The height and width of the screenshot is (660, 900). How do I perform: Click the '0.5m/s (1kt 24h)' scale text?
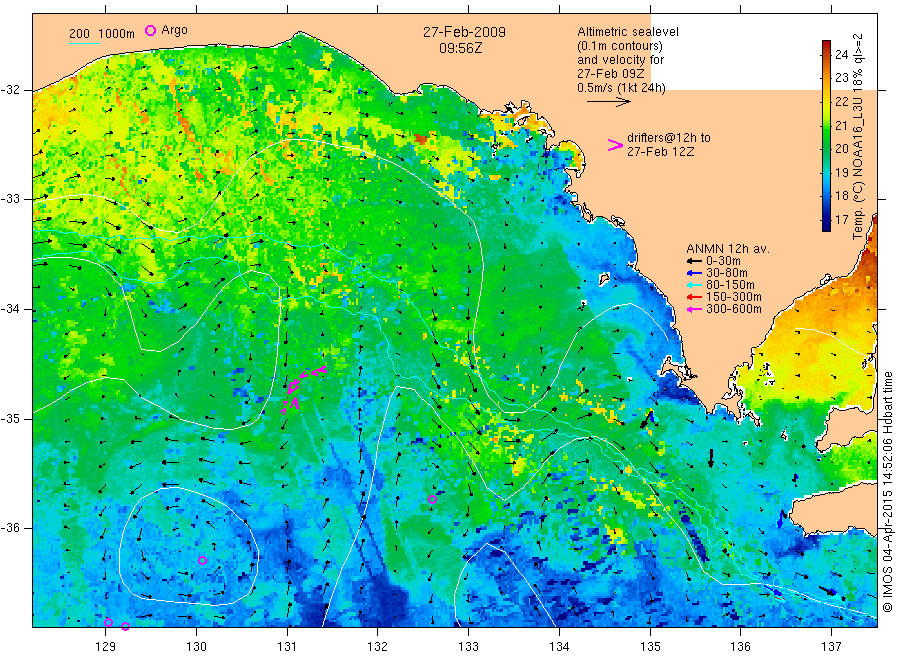(x=621, y=88)
